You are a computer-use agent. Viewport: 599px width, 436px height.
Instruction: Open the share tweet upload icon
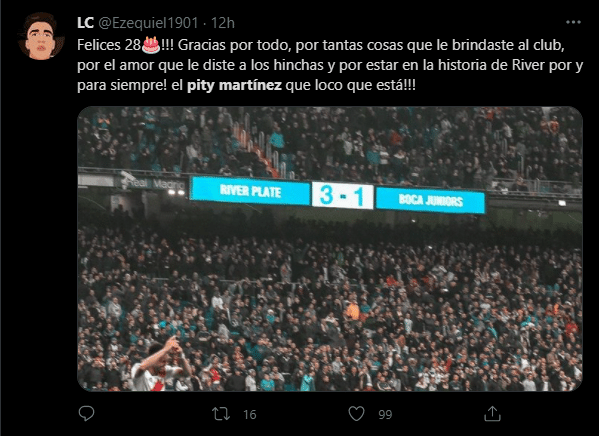point(492,413)
